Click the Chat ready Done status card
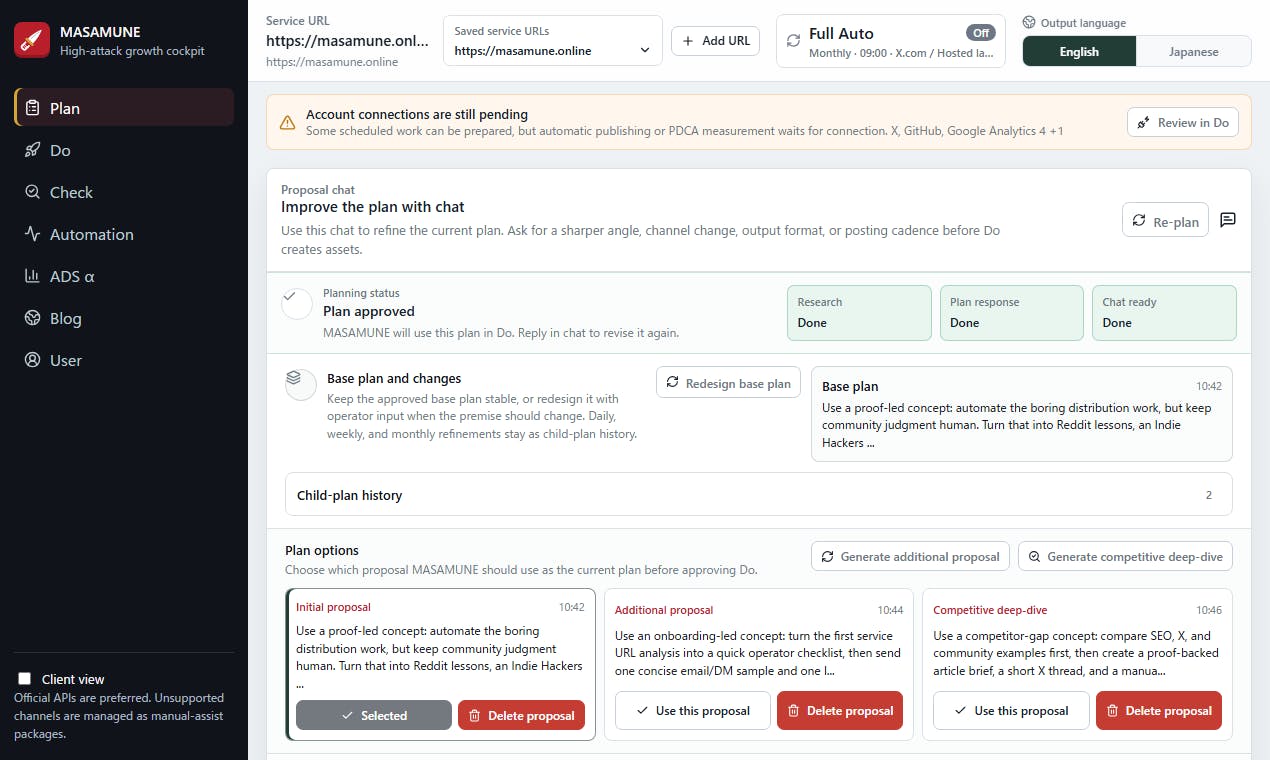The image size is (1270, 760). coord(1164,313)
